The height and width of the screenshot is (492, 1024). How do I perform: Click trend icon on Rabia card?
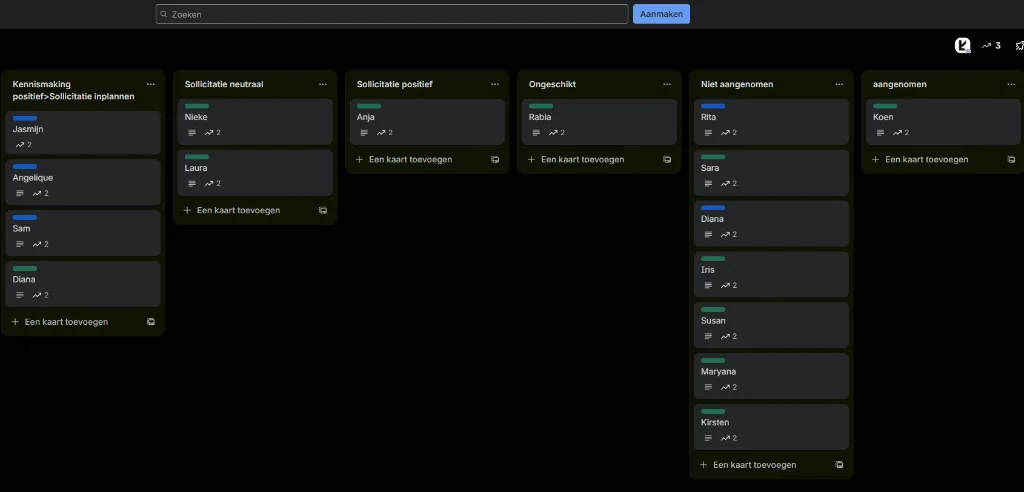pyautogui.click(x=553, y=133)
